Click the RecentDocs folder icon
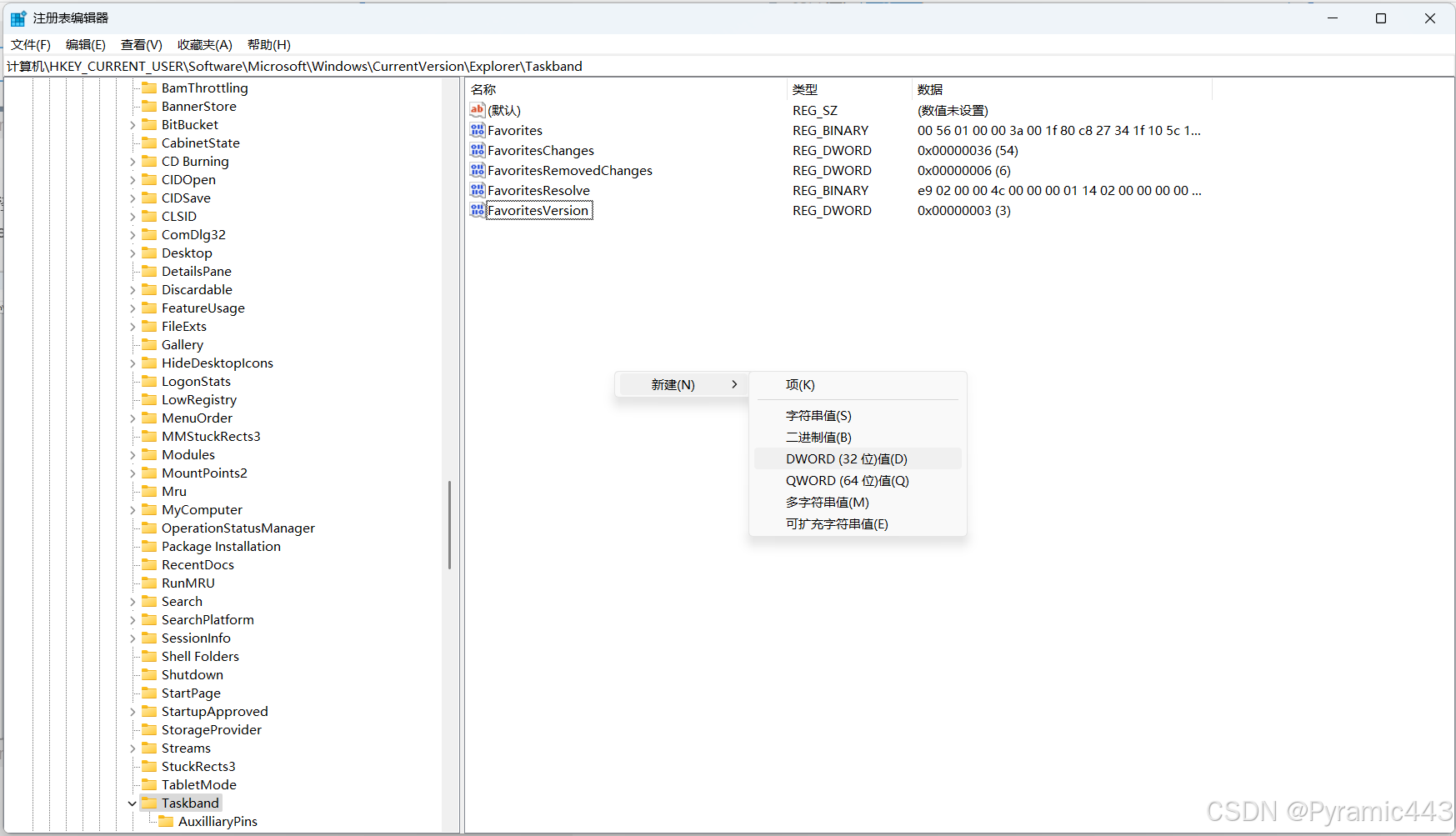1456x836 pixels. [149, 564]
